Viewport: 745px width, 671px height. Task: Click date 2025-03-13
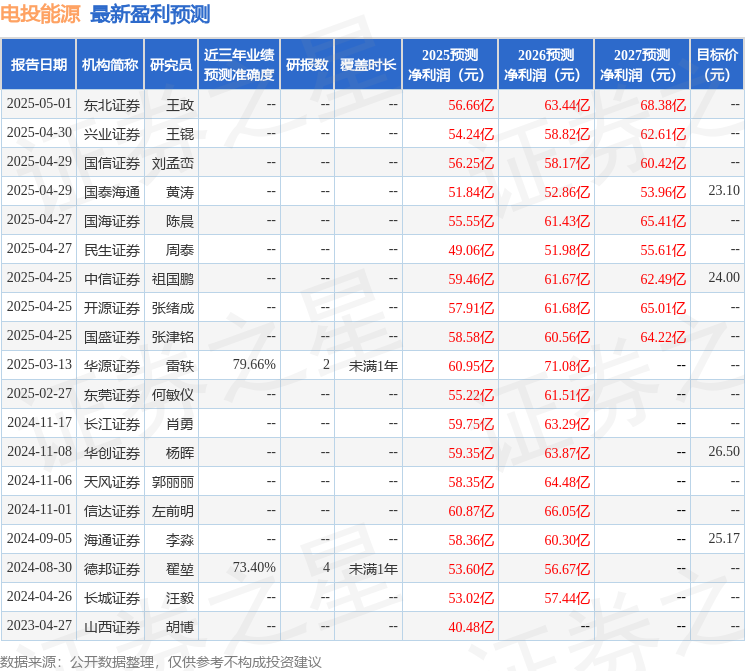(x=39, y=364)
